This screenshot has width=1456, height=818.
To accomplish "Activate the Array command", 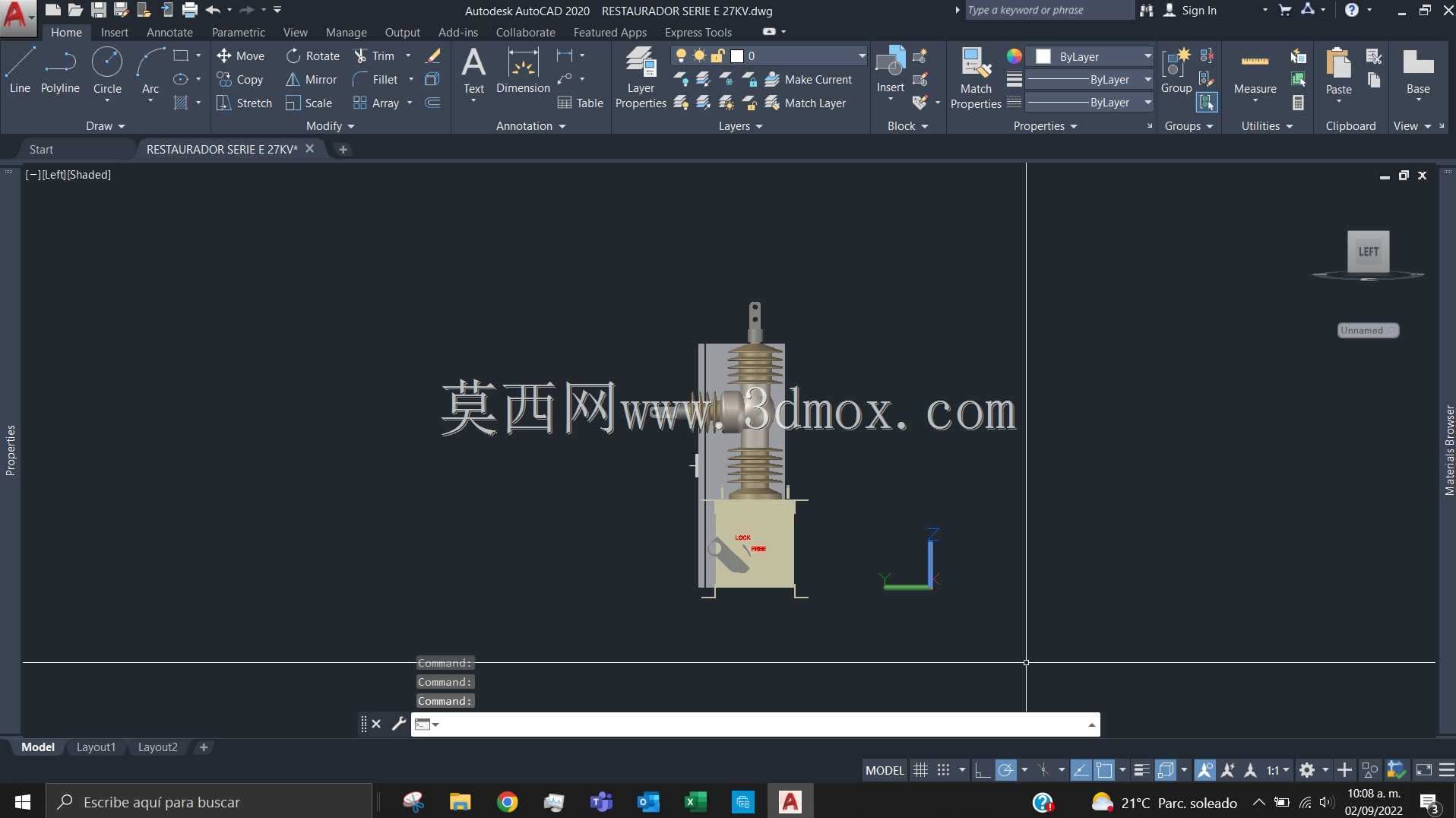I will click(377, 103).
